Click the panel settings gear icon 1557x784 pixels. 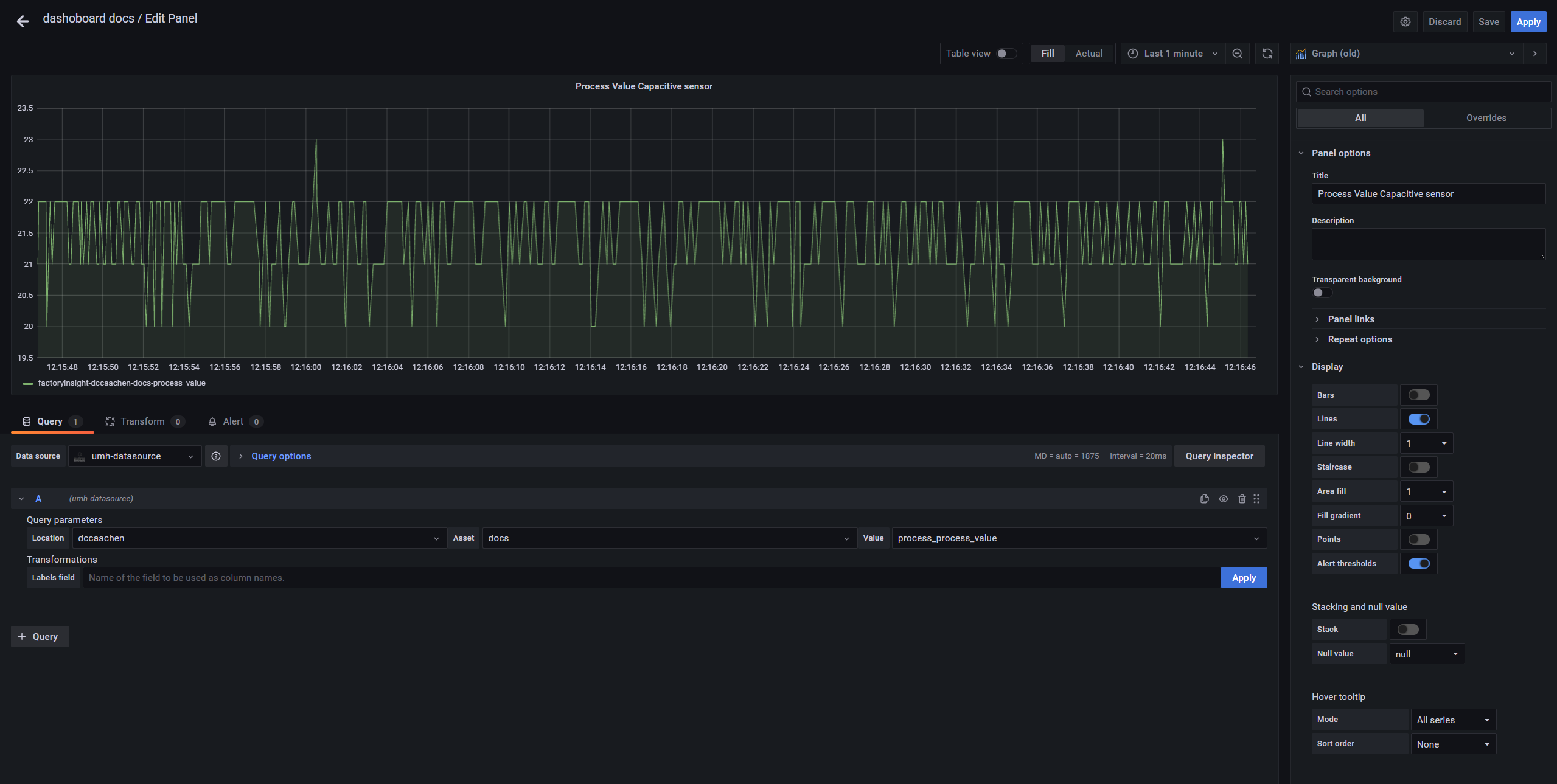(x=1405, y=21)
